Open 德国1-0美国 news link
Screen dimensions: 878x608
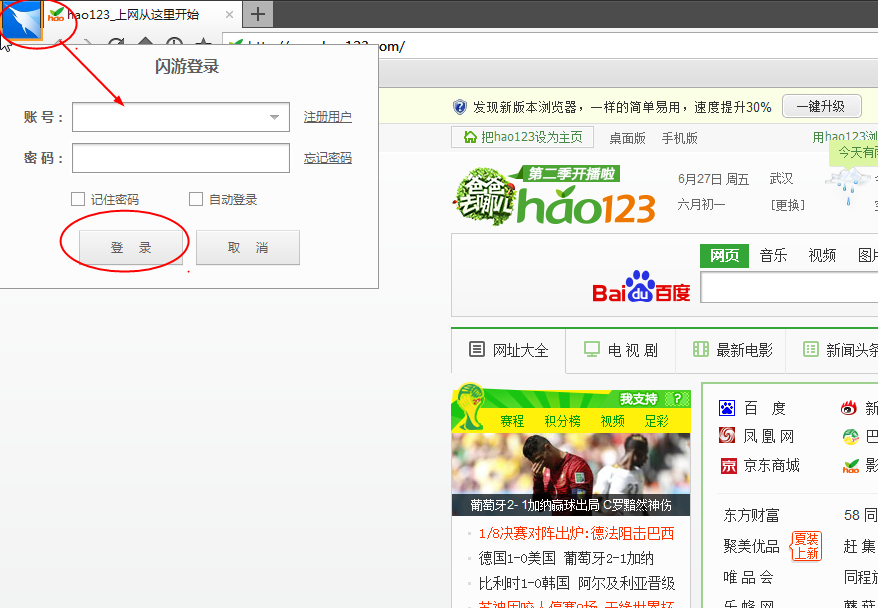click(517, 558)
